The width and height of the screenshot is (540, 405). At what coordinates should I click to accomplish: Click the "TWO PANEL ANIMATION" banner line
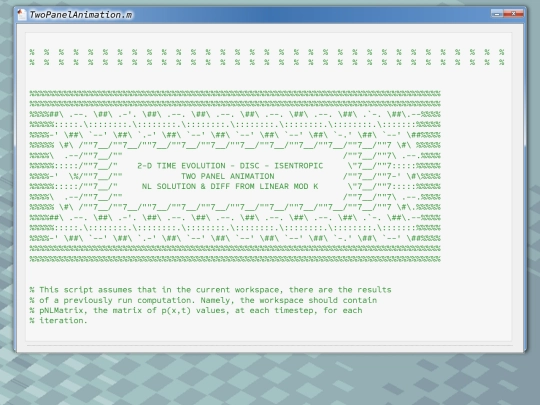[228, 176]
